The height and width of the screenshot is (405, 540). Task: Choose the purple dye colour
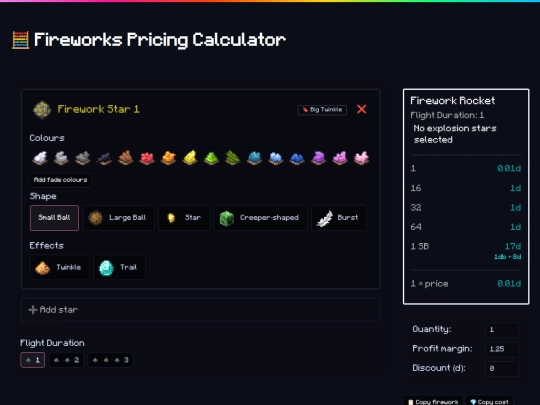click(318, 158)
